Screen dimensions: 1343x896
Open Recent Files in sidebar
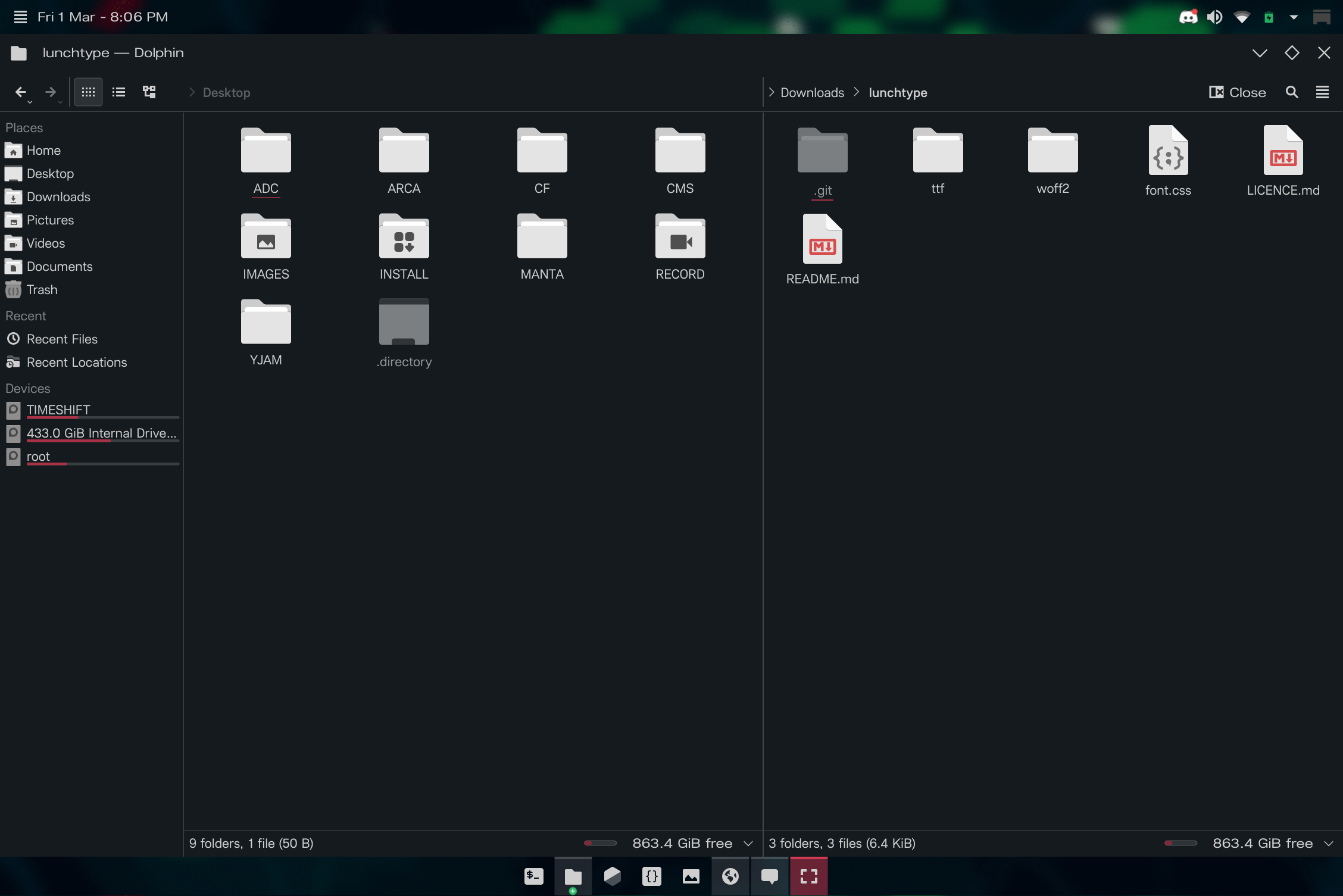point(91,339)
